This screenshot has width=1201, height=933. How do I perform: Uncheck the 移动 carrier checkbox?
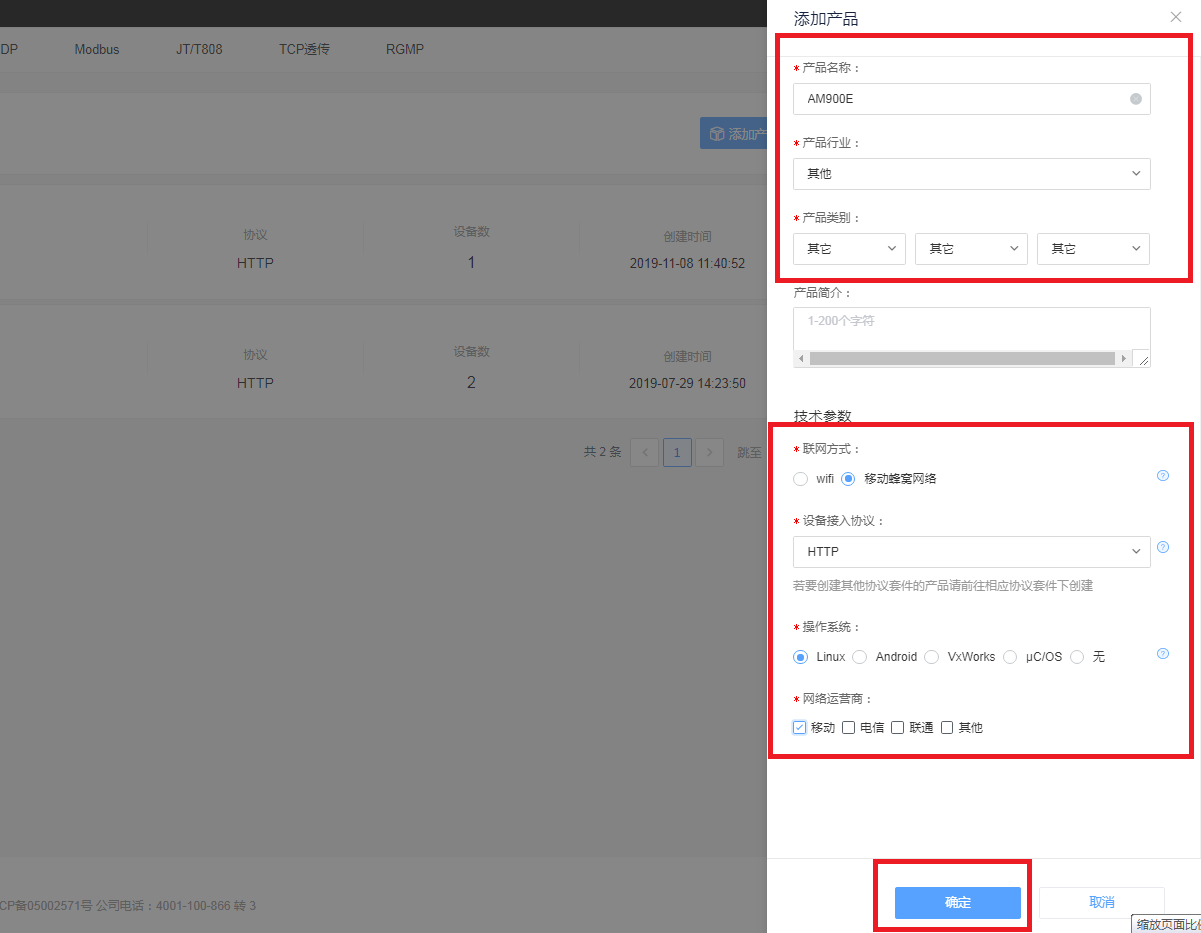799,728
